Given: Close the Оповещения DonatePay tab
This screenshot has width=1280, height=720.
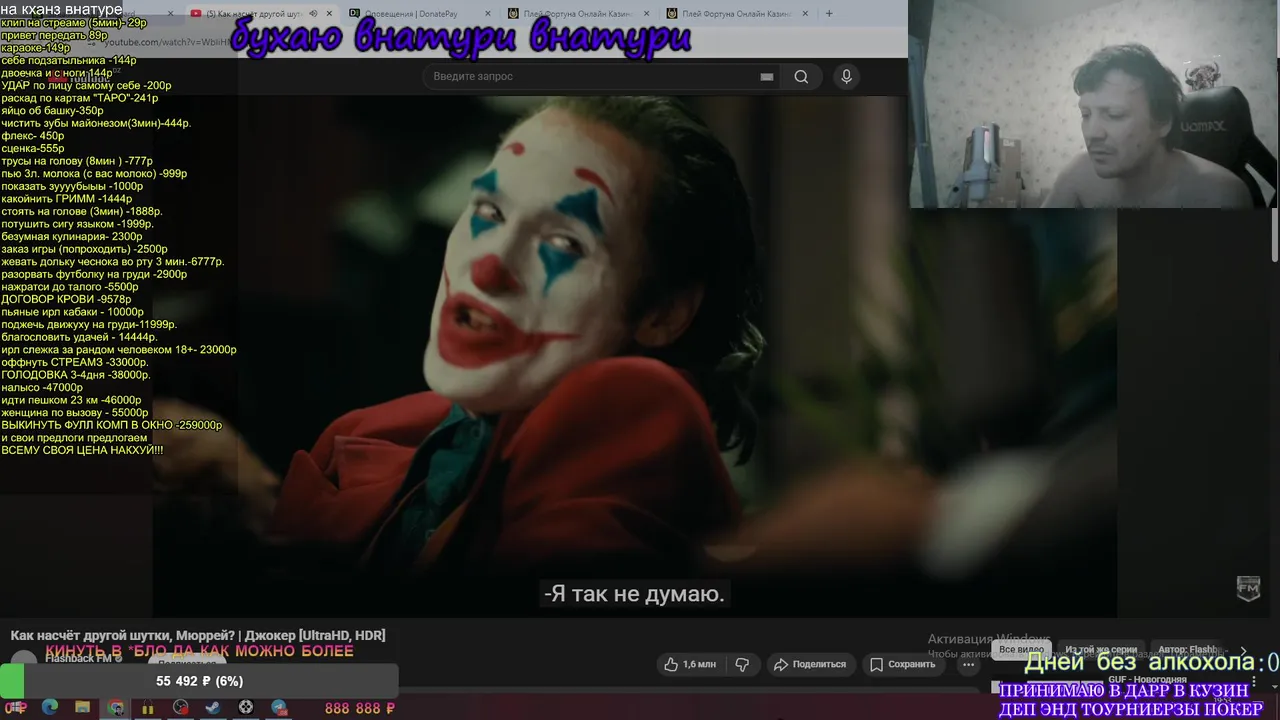Looking at the screenshot, I should (x=488, y=14).
